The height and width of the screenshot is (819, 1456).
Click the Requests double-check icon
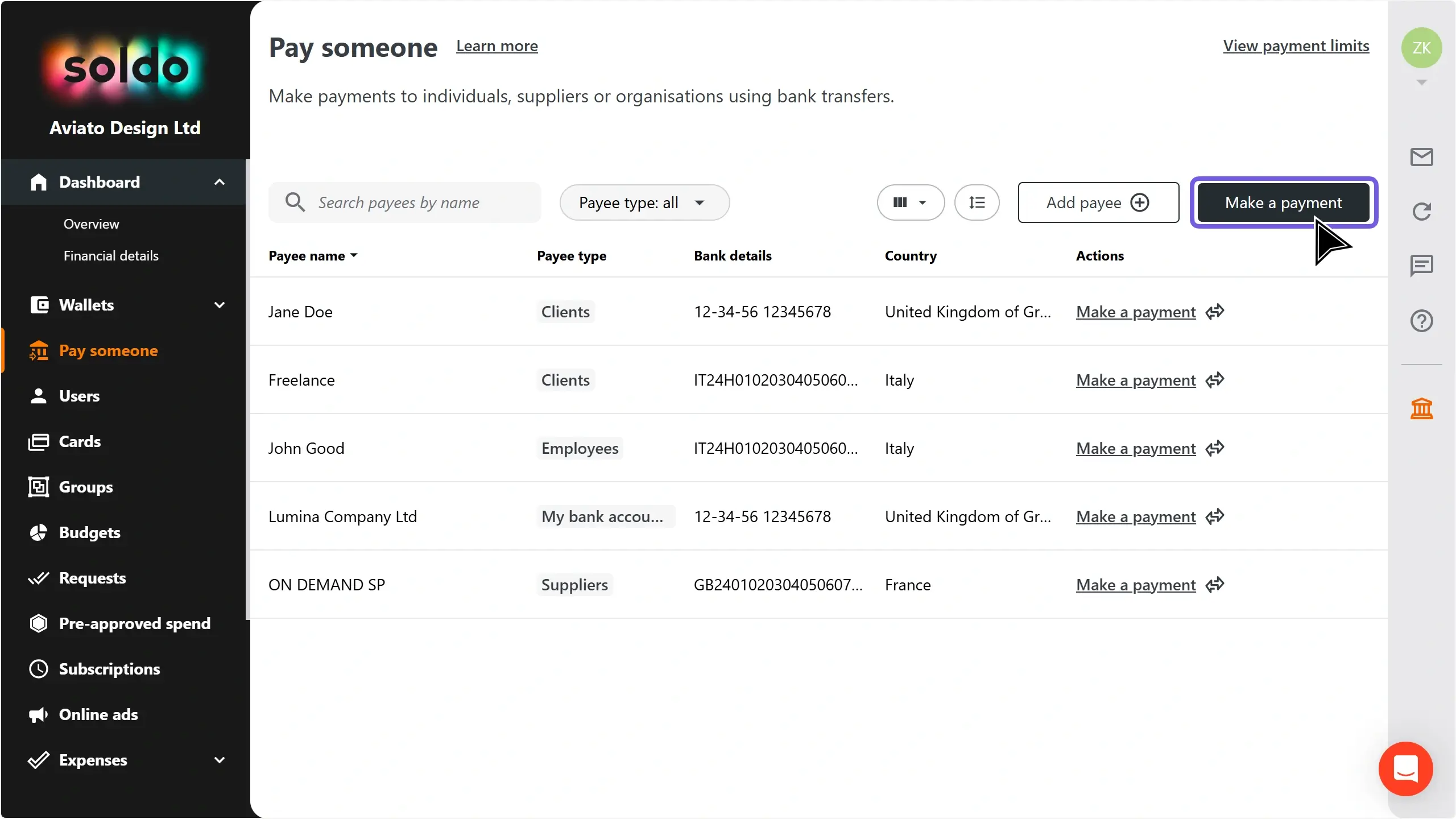[39, 578]
